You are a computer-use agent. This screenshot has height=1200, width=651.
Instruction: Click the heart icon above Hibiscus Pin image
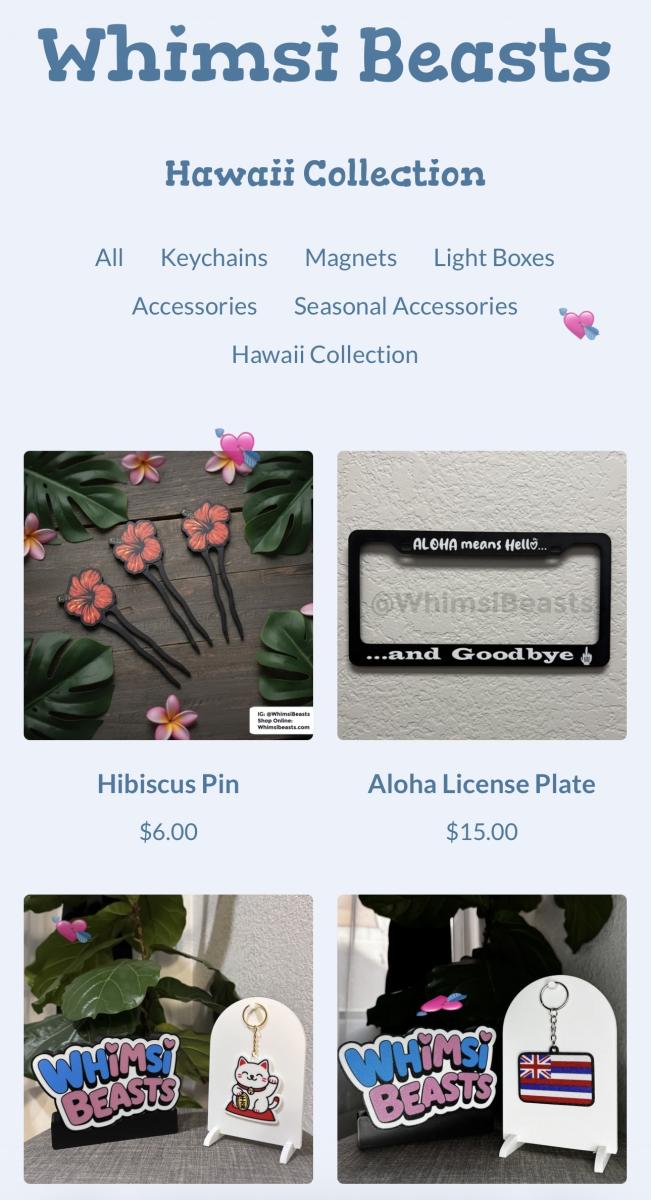[x=236, y=447]
